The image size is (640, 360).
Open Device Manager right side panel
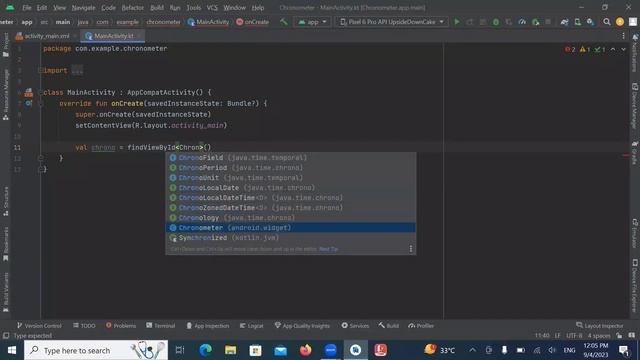click(x=635, y=106)
